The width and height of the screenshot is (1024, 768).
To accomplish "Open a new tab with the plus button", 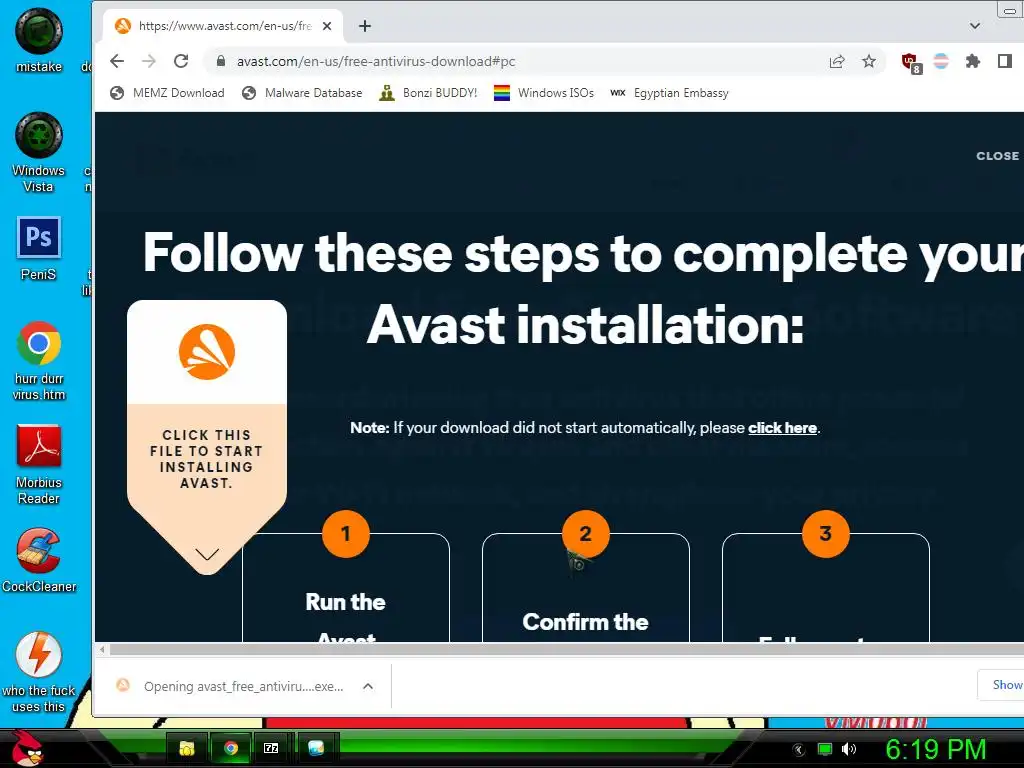I will (x=365, y=26).
